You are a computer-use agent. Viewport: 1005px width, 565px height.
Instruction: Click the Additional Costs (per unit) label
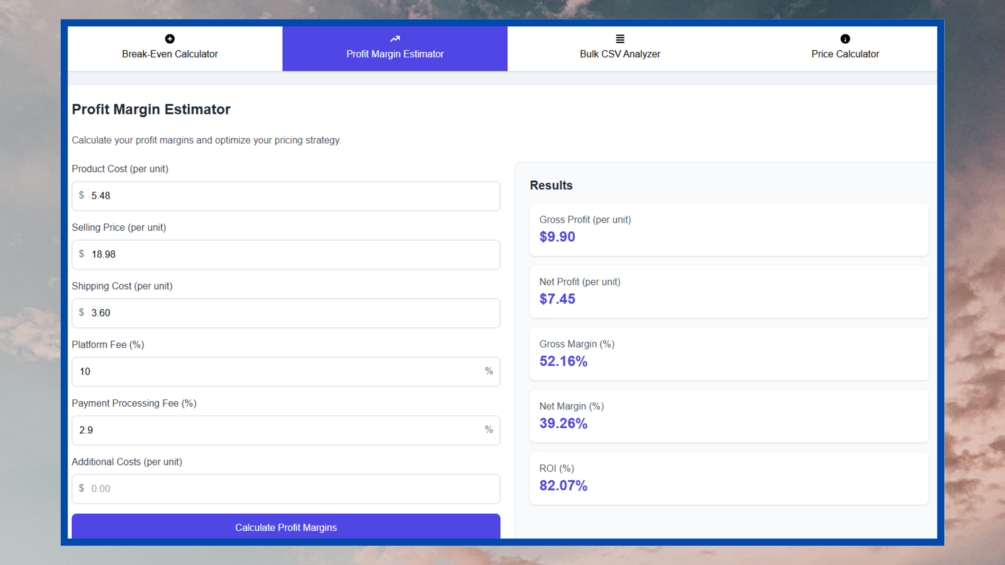coord(127,462)
